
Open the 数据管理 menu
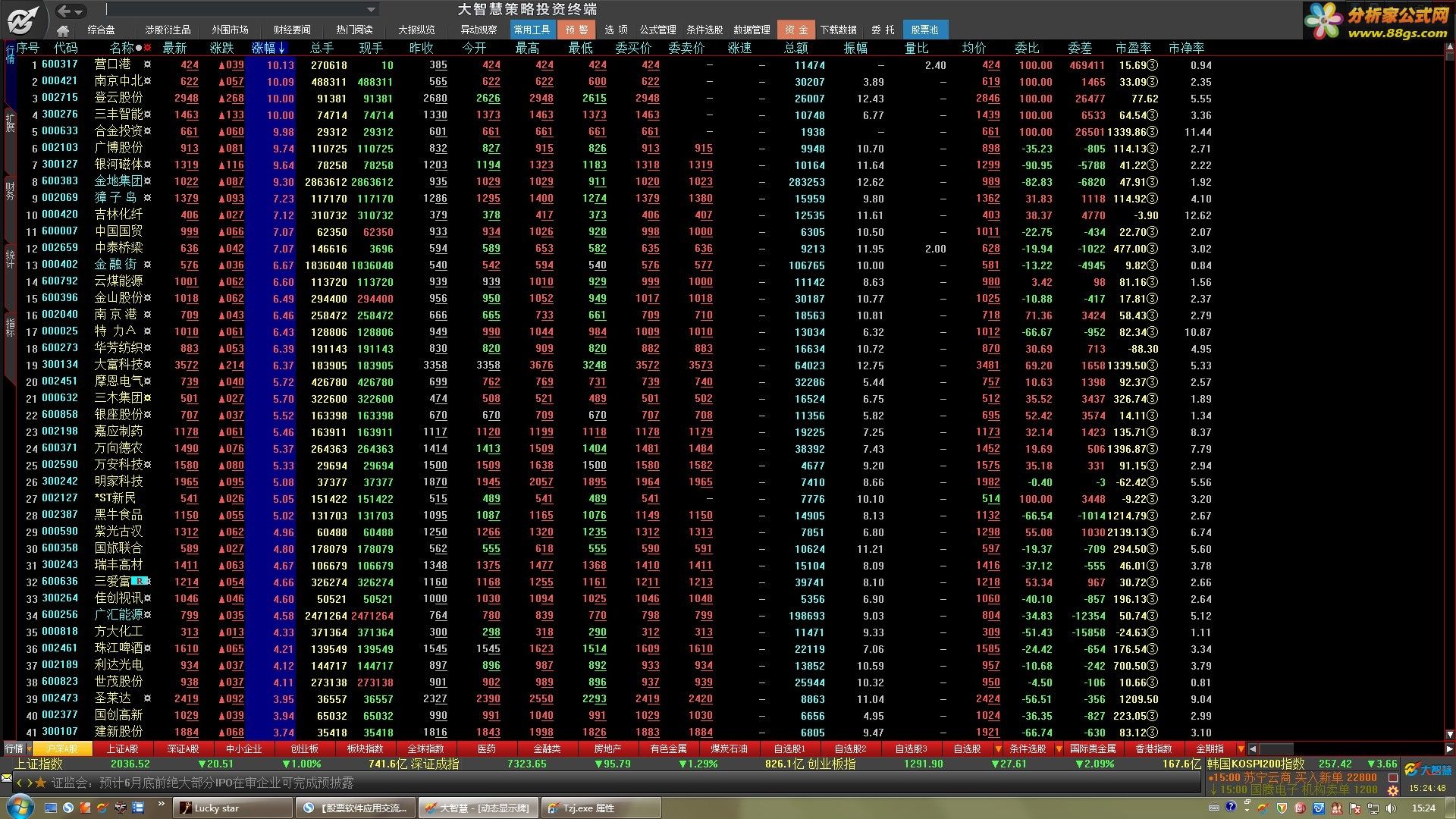pyautogui.click(x=752, y=30)
